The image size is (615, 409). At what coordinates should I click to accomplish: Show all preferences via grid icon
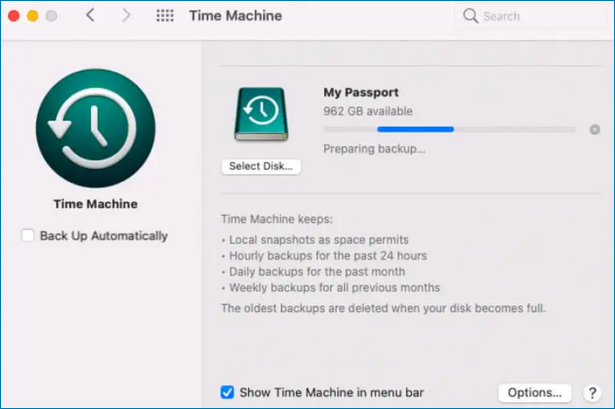coord(165,16)
